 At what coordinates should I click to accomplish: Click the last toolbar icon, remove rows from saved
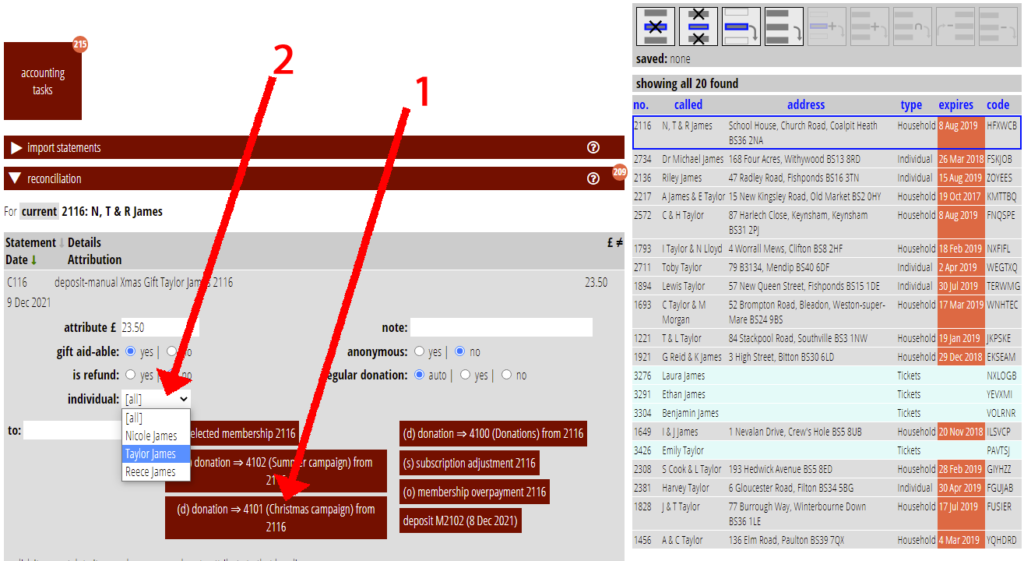point(997,27)
